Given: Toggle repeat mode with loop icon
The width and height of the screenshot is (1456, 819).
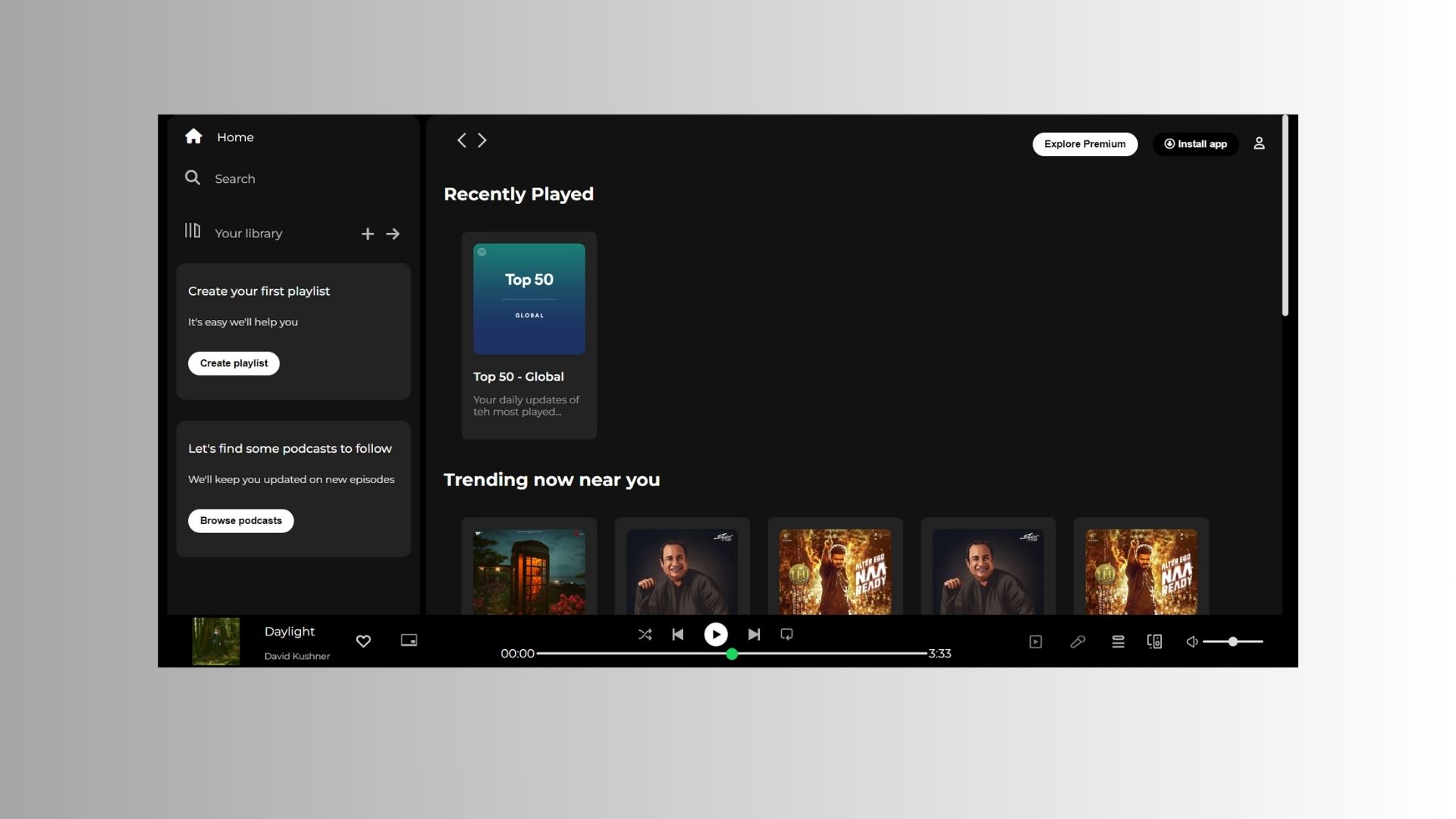Looking at the screenshot, I should pyautogui.click(x=789, y=634).
